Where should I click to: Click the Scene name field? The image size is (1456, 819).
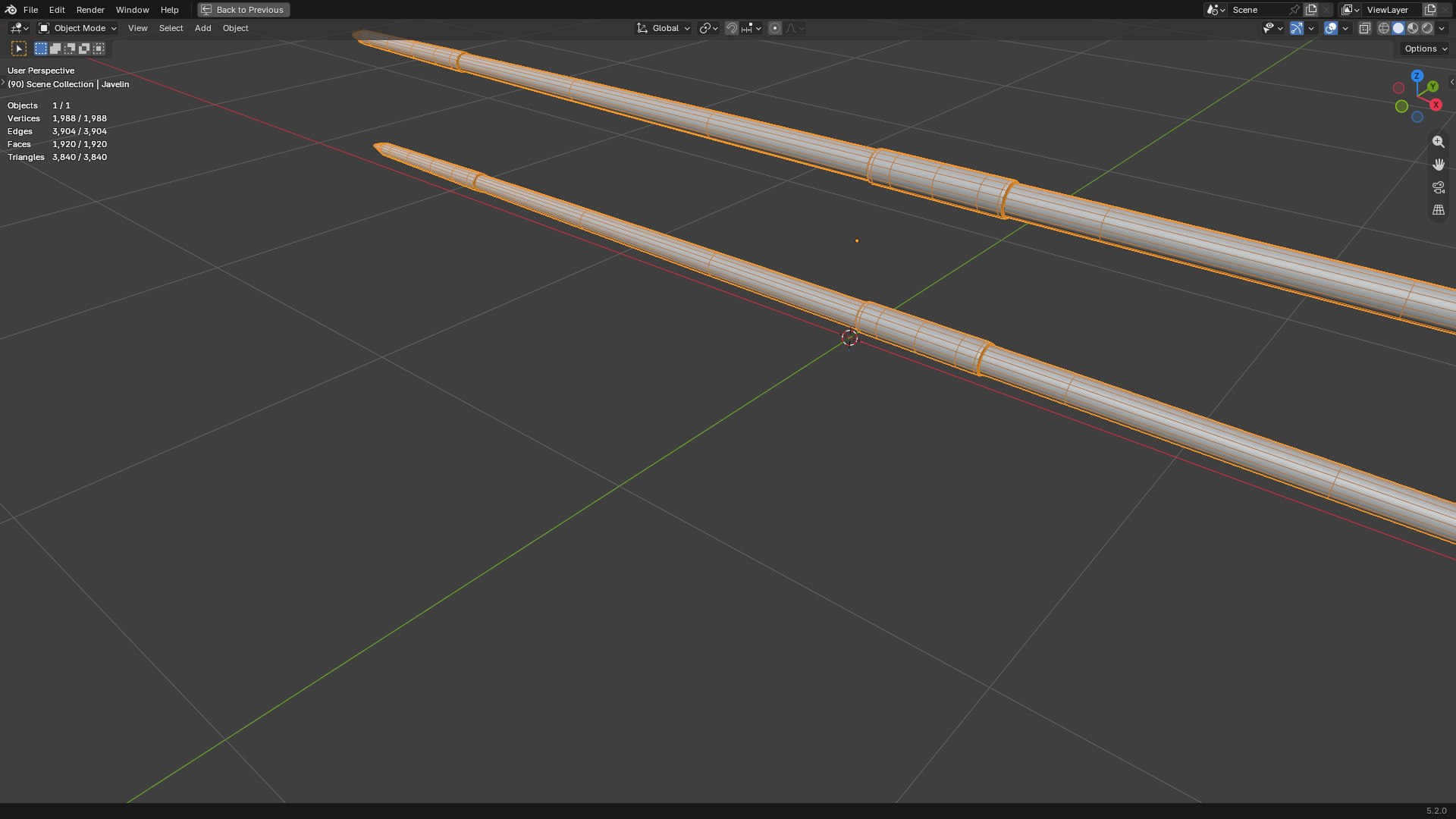tap(1257, 10)
